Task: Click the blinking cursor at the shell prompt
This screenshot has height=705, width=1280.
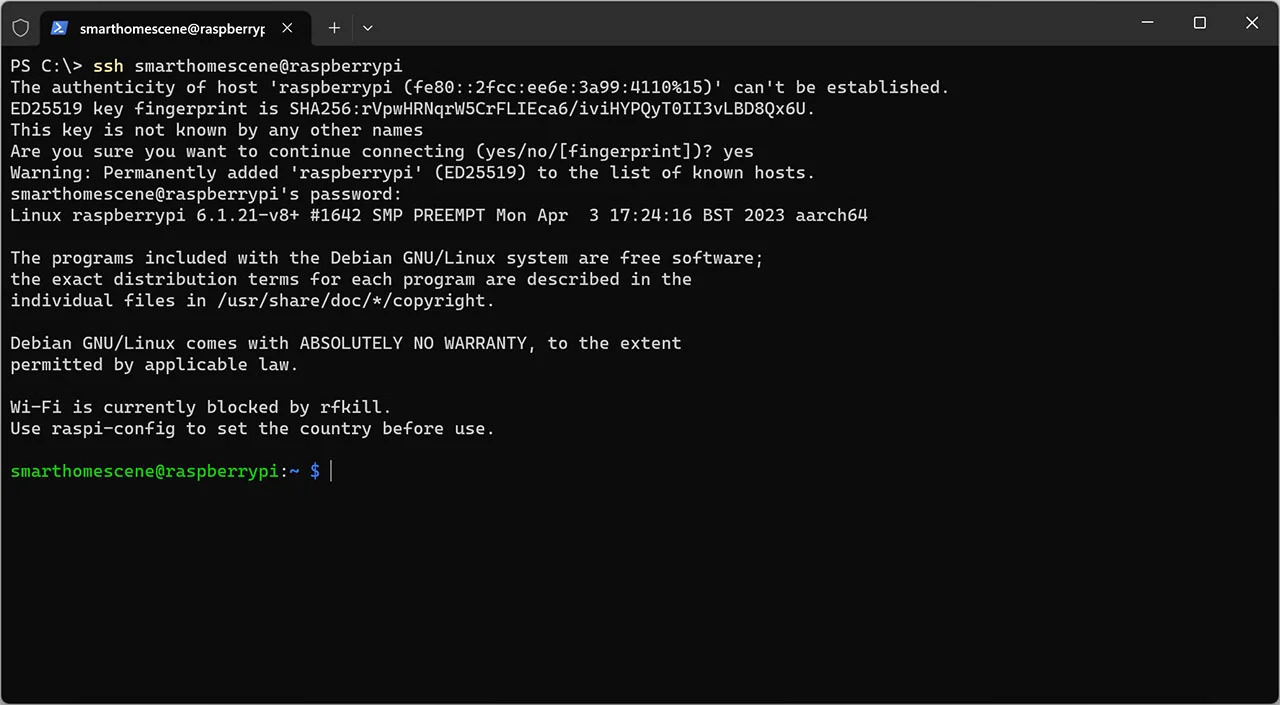Action: 330,471
